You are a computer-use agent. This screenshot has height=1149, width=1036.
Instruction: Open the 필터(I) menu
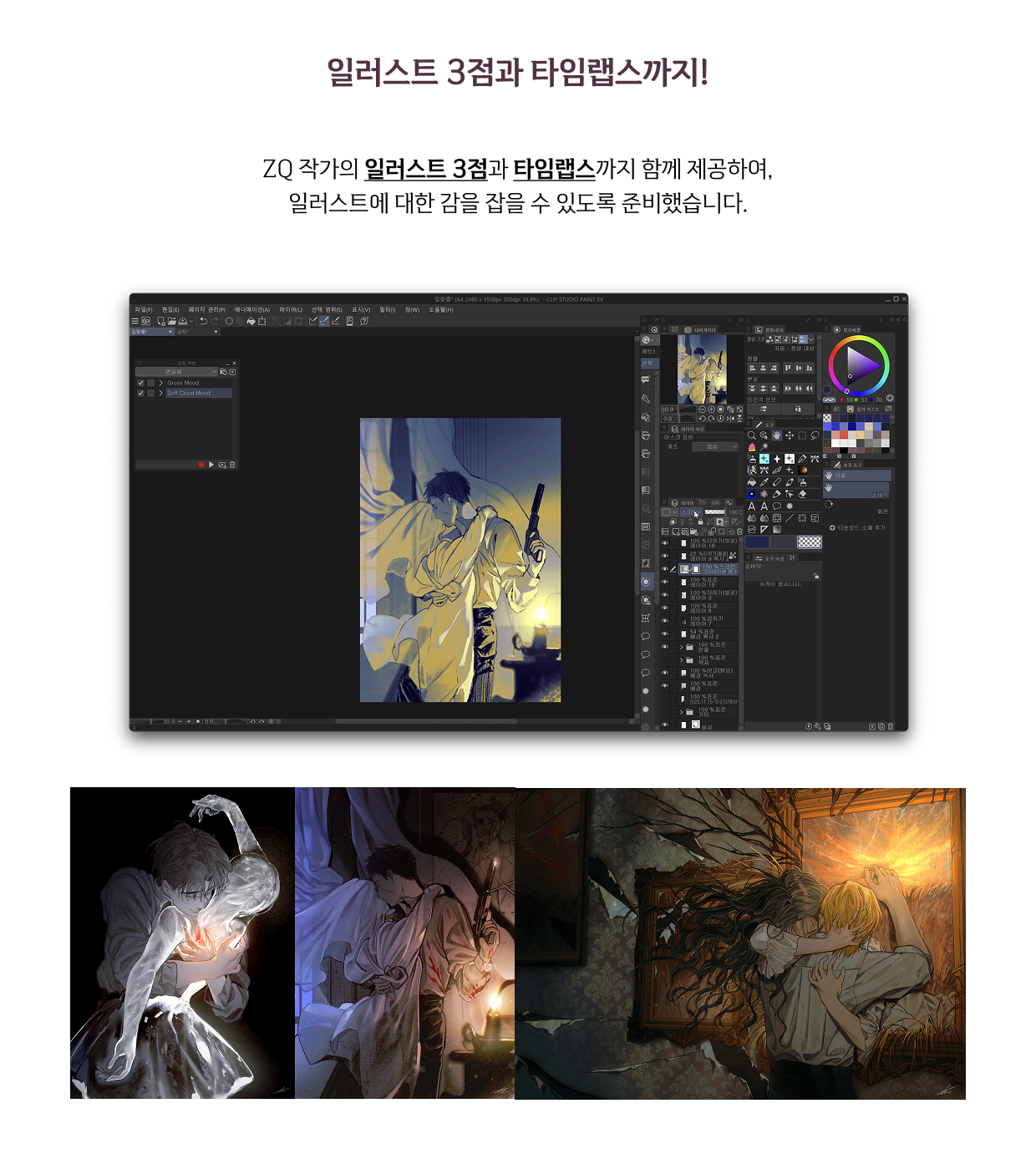pyautogui.click(x=388, y=310)
